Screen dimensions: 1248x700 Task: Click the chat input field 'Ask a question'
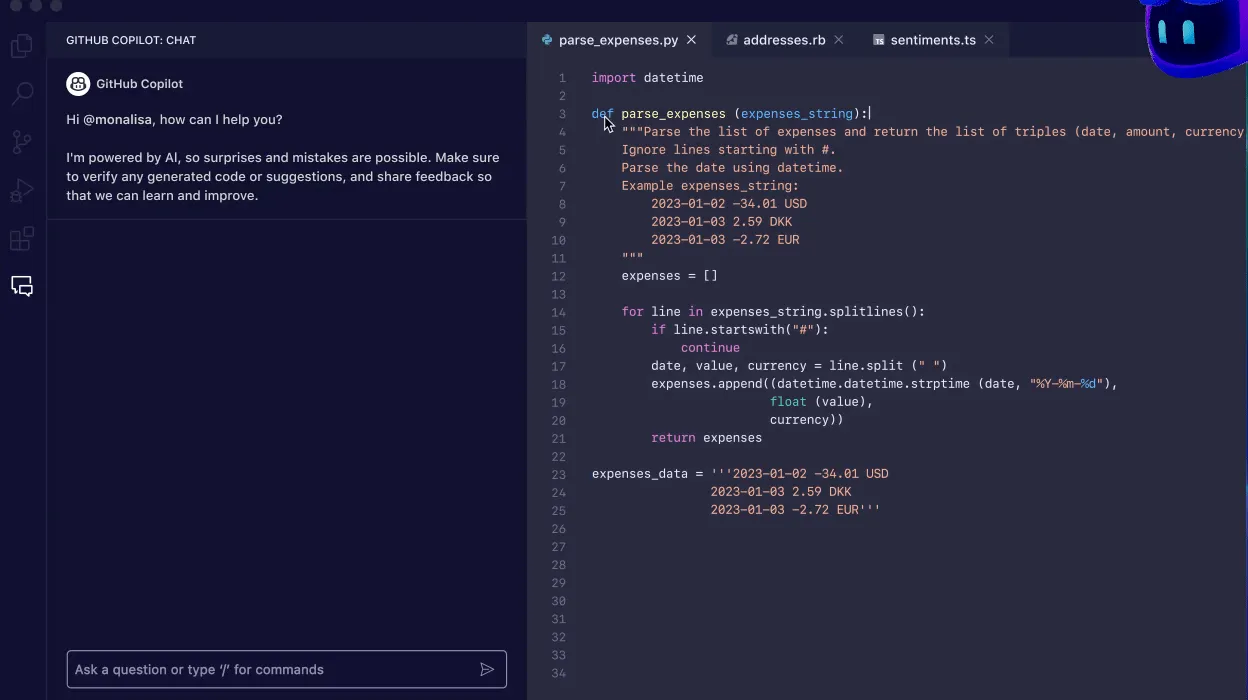tap(287, 669)
